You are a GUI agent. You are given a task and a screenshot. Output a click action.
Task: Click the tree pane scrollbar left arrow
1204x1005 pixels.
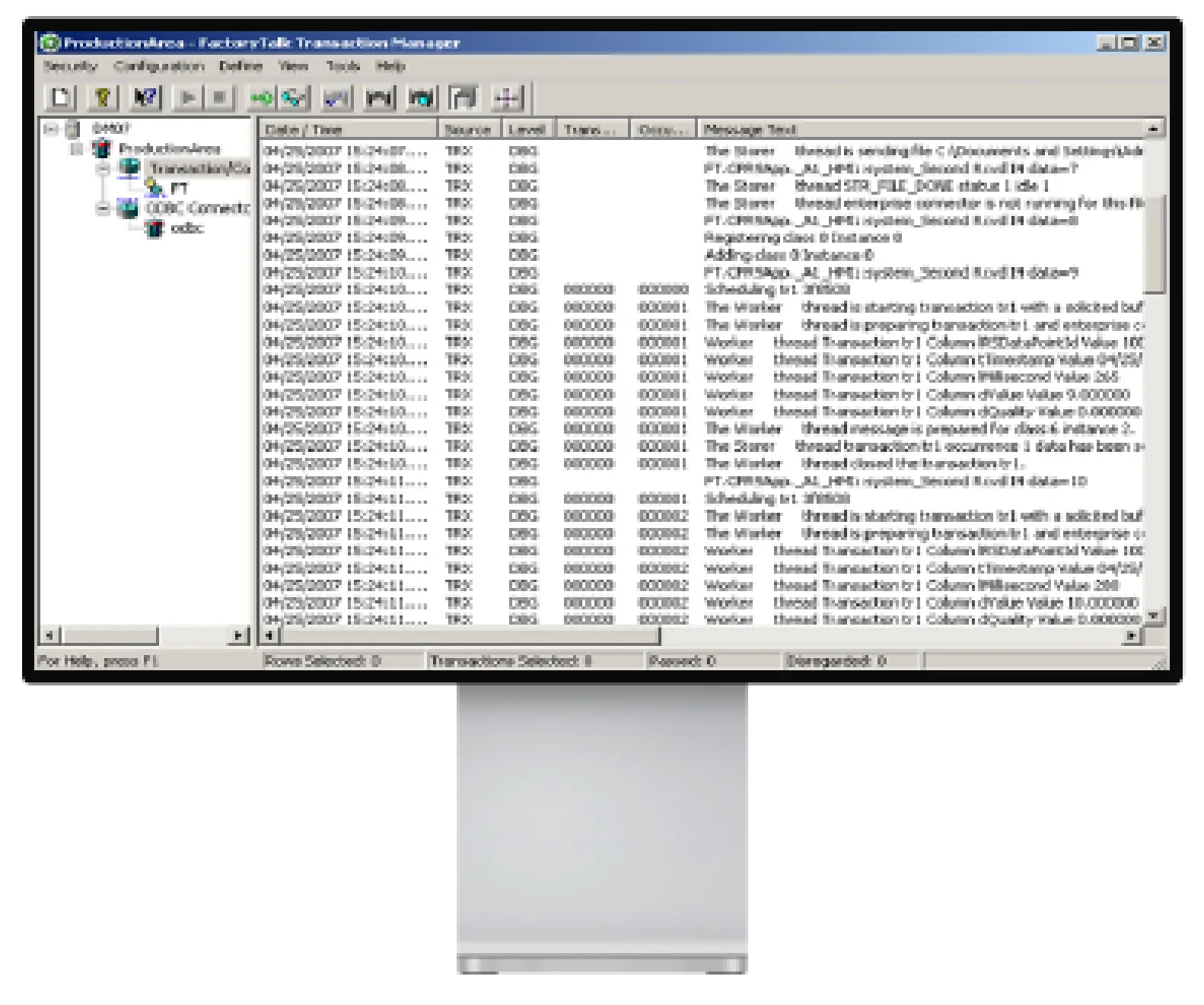tap(49, 634)
